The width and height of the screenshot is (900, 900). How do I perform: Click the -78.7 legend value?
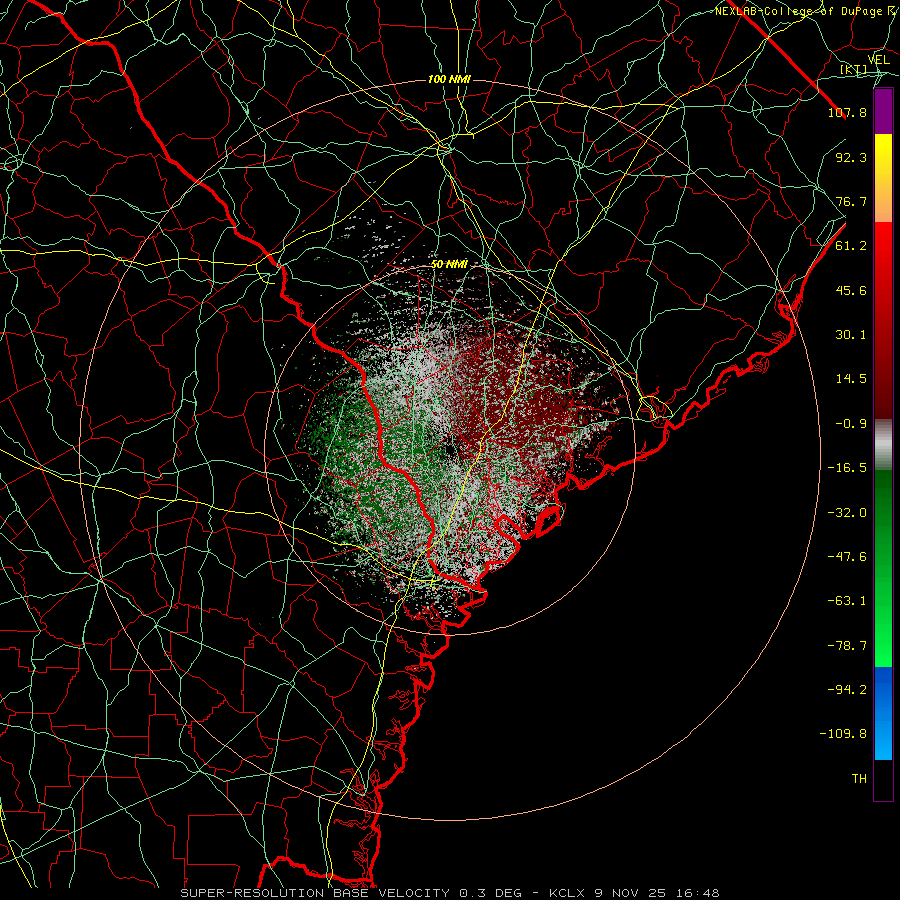pos(847,646)
